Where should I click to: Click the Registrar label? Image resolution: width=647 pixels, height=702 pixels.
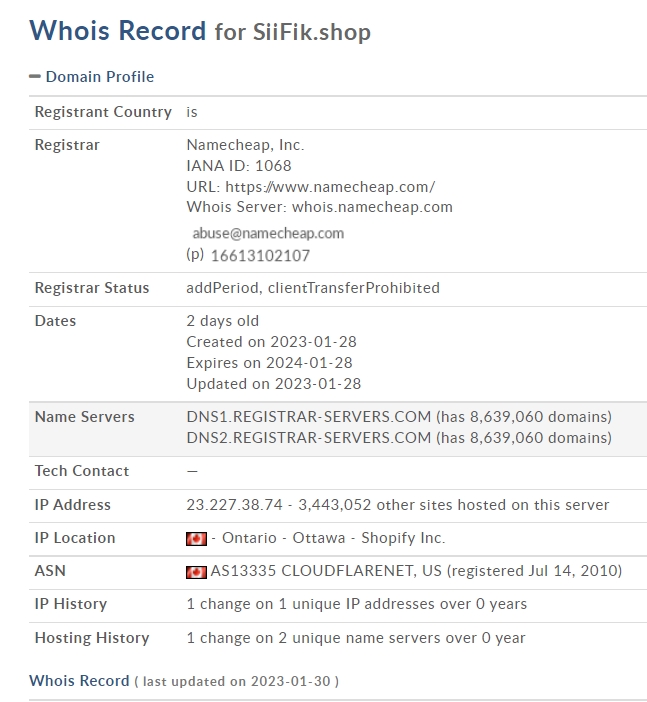point(67,145)
